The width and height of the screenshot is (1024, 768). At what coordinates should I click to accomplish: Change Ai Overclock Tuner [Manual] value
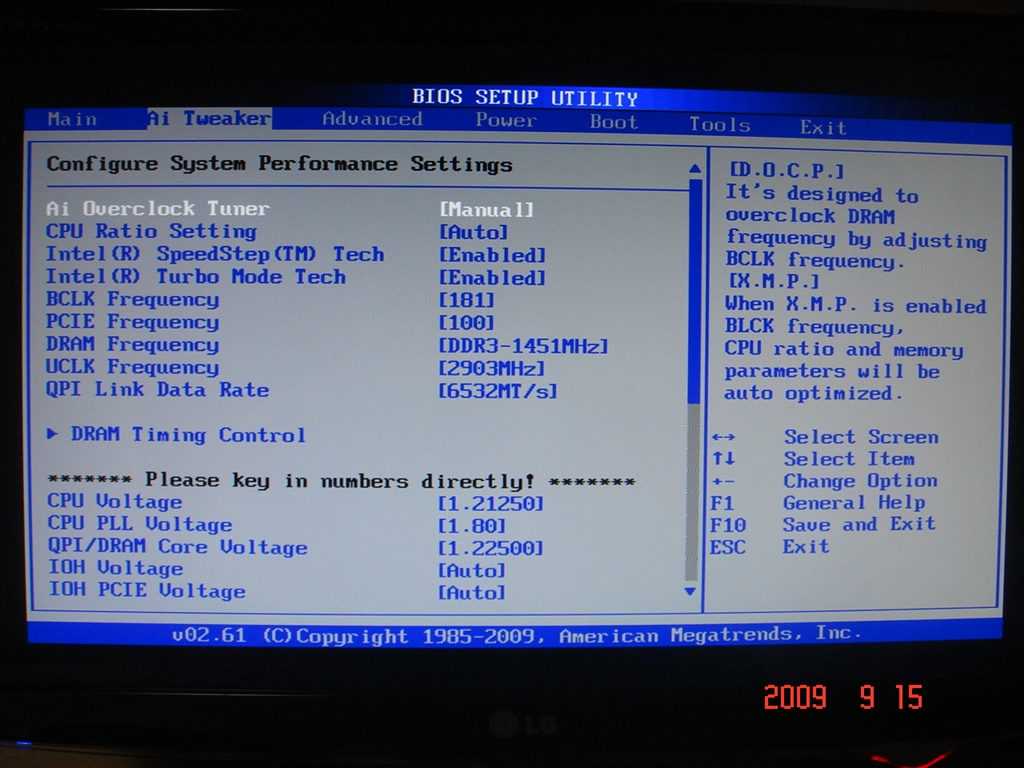(487, 210)
